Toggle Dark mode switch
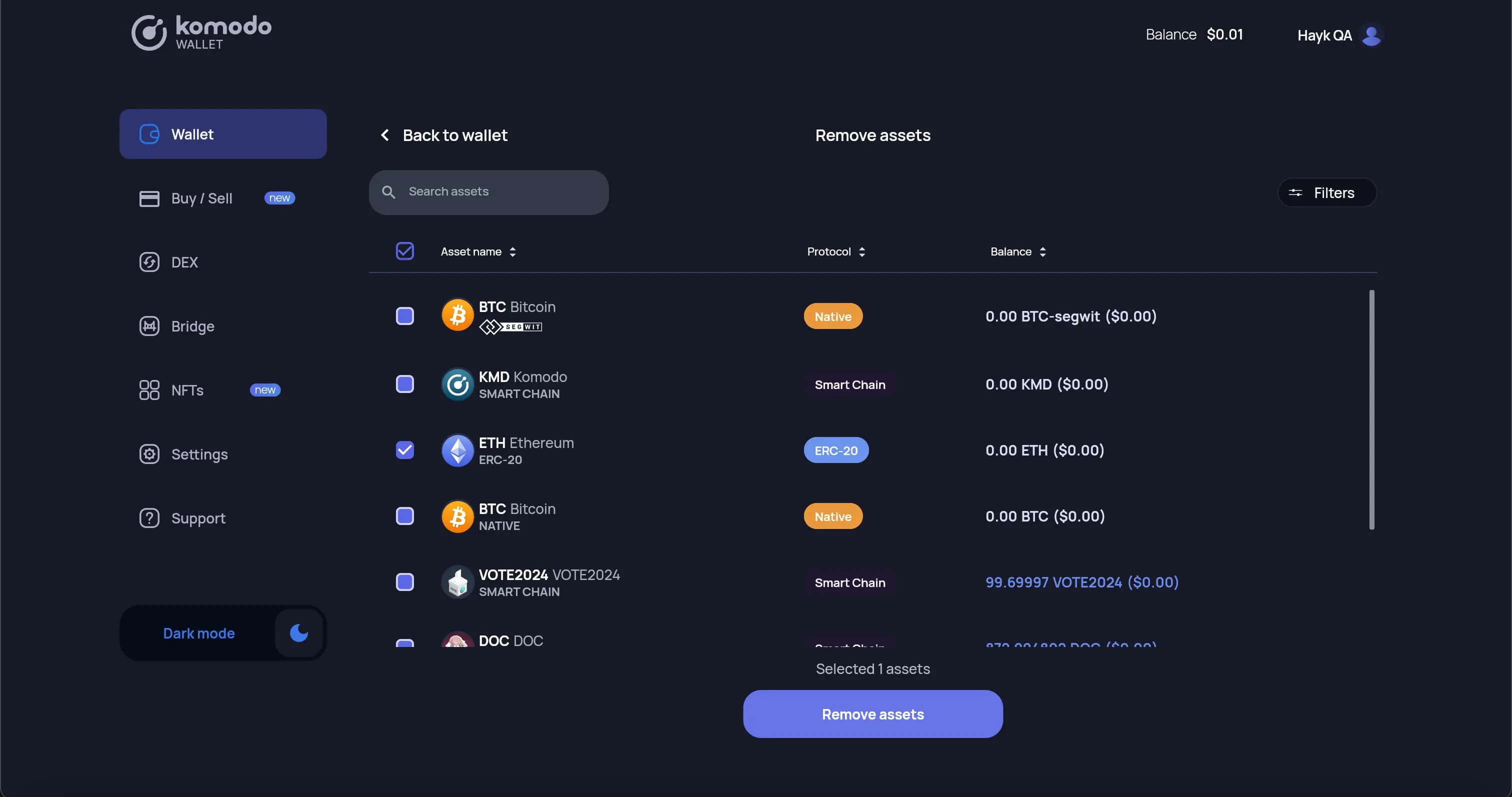 [x=298, y=632]
